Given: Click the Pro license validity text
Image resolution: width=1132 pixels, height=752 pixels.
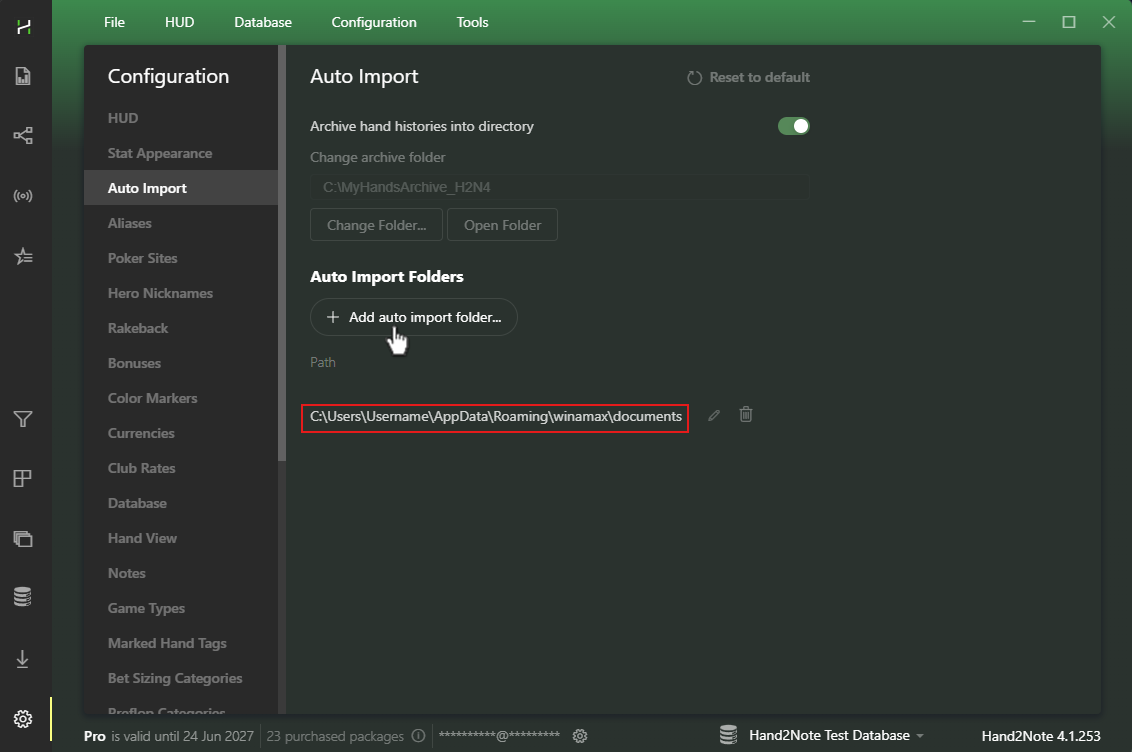Looking at the screenshot, I should tap(169, 735).
